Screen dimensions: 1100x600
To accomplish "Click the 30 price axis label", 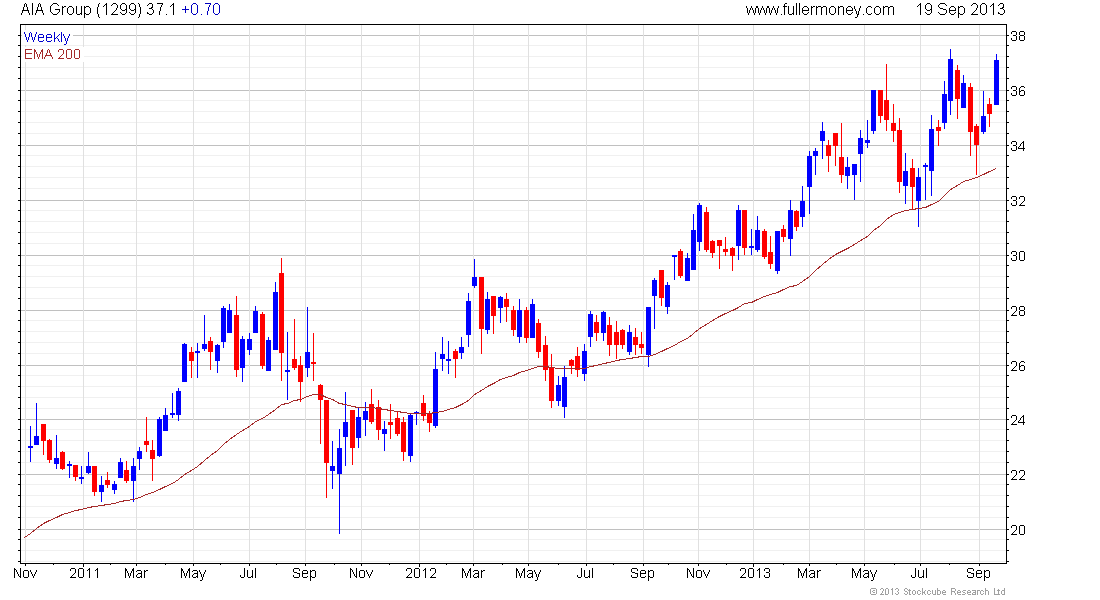I will point(1017,256).
